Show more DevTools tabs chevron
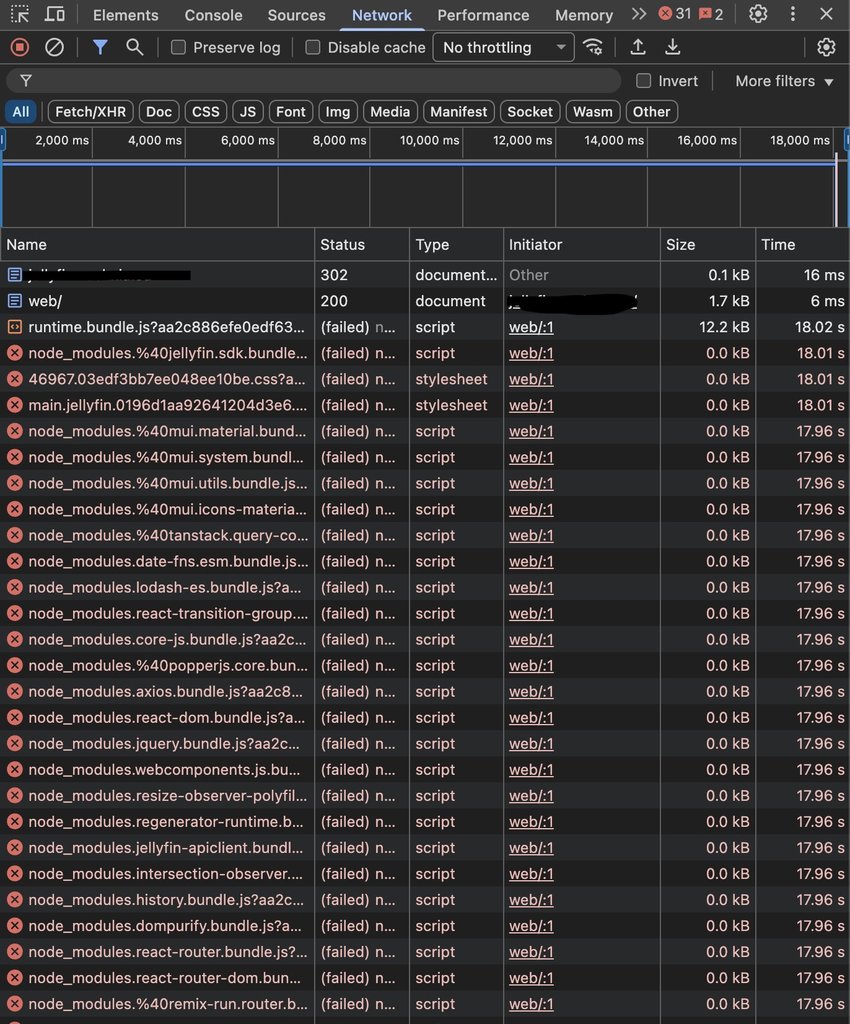 [x=639, y=14]
